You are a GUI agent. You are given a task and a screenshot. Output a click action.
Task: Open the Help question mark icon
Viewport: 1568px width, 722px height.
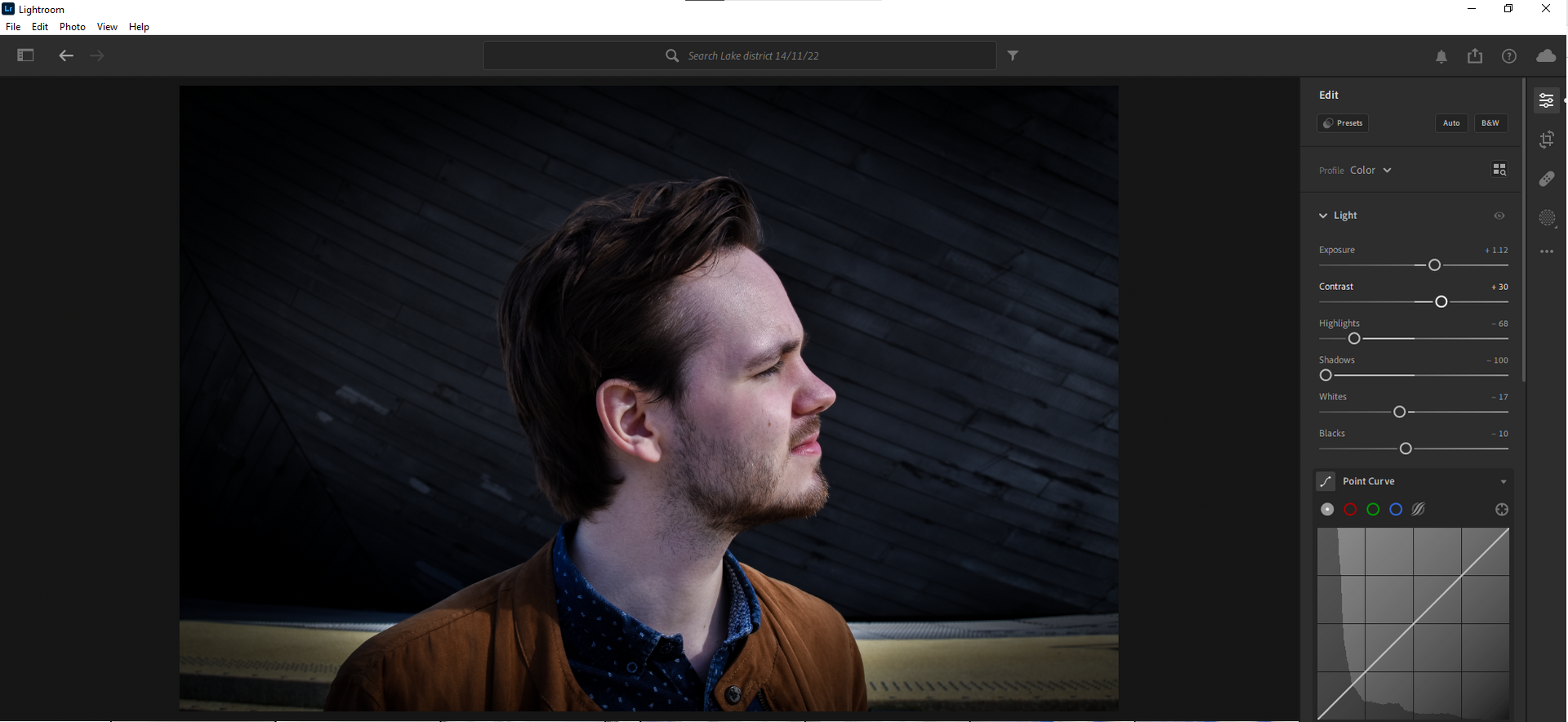1509,56
